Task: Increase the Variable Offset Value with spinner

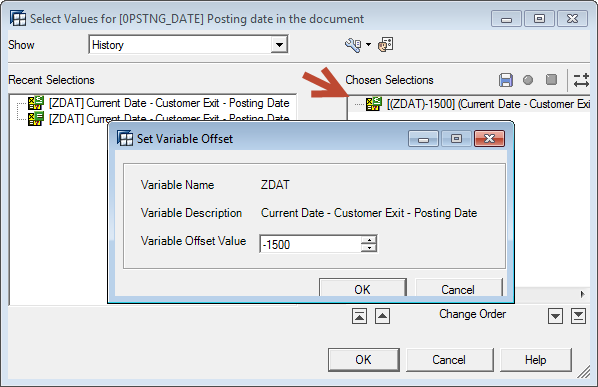Action: (x=369, y=240)
